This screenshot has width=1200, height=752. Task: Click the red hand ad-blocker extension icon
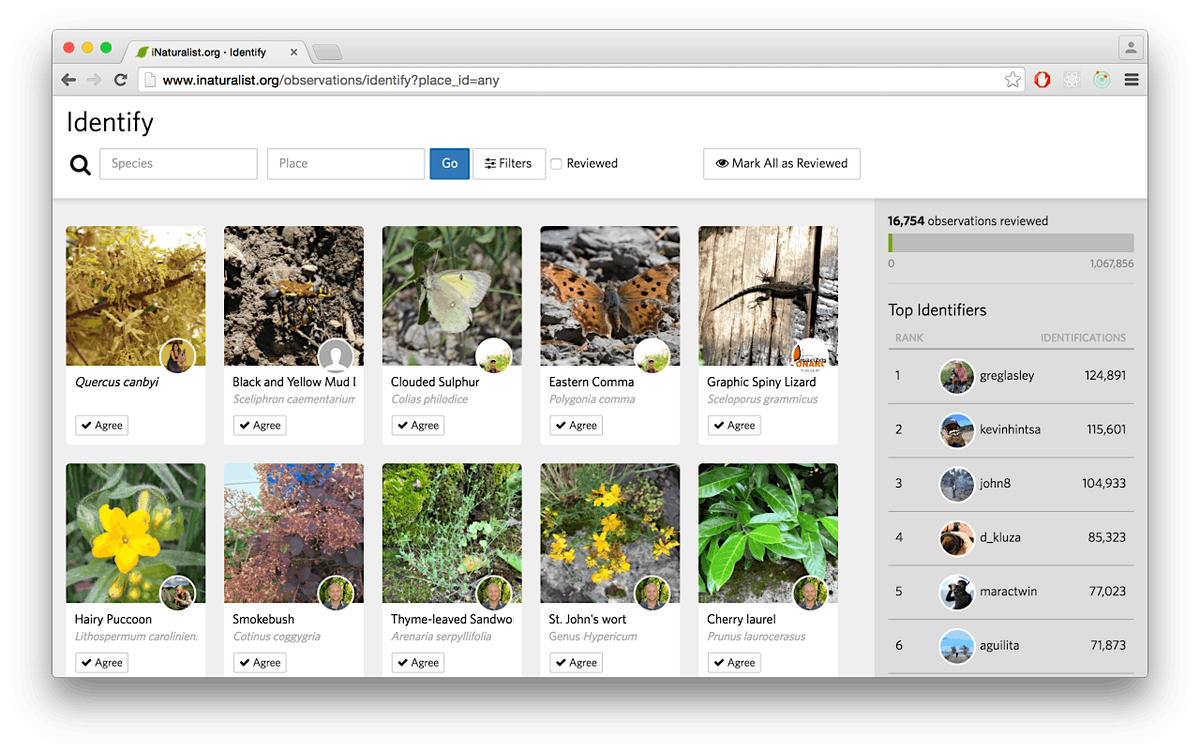click(1042, 79)
